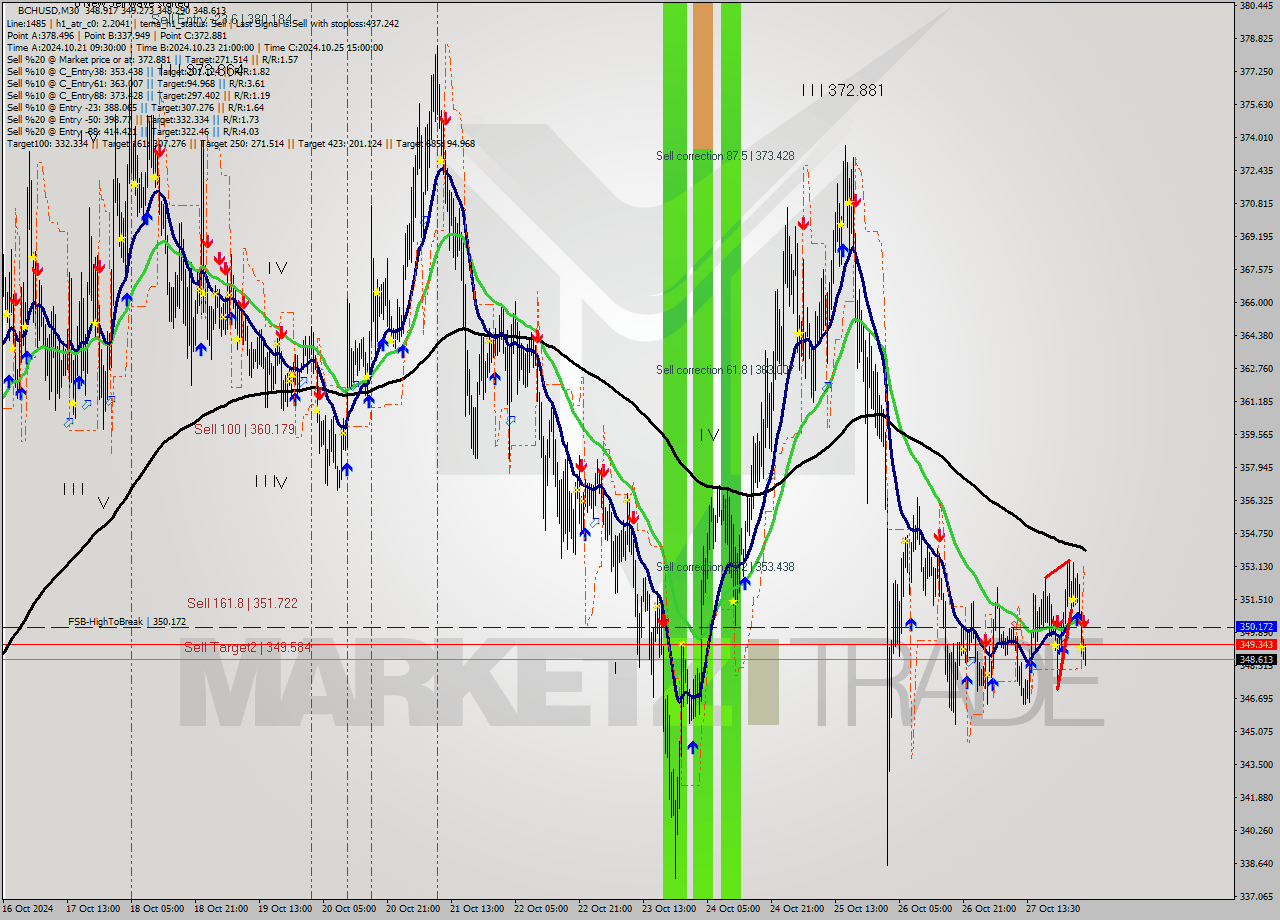1280x920 pixels.
Task: Click the 356.325 price axis value
Action: [1256, 500]
